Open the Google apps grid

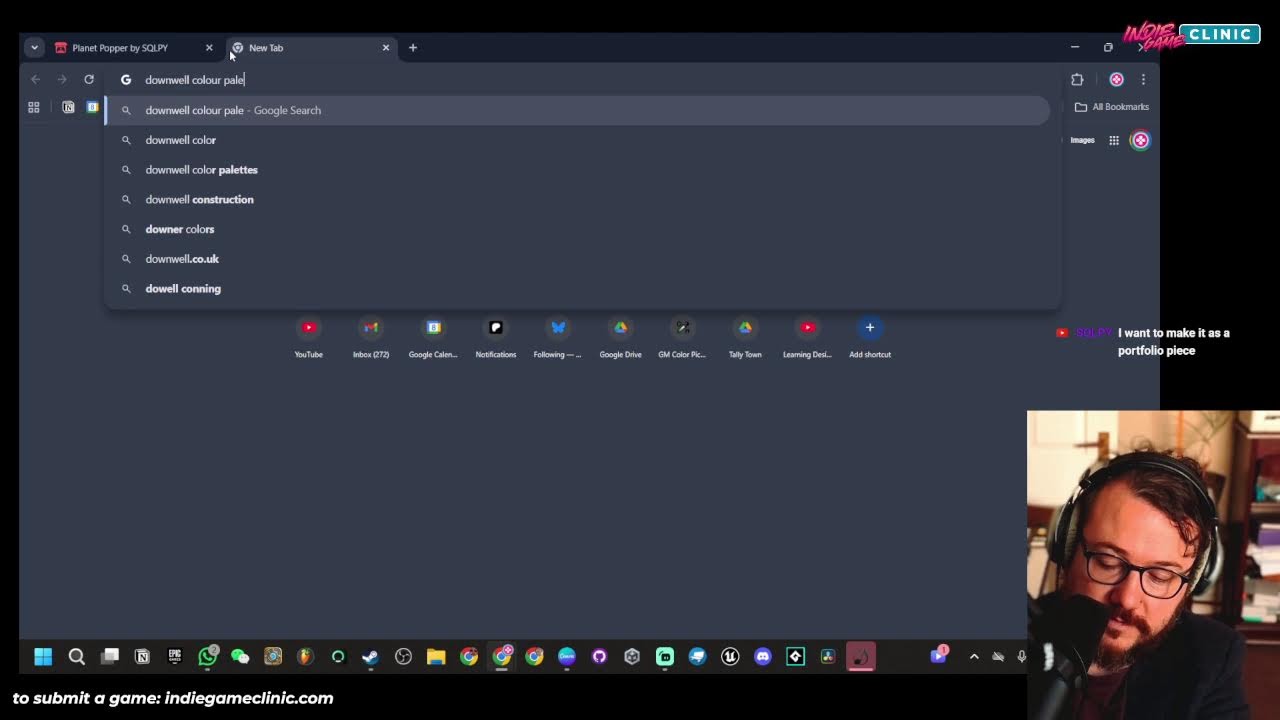(x=1113, y=140)
